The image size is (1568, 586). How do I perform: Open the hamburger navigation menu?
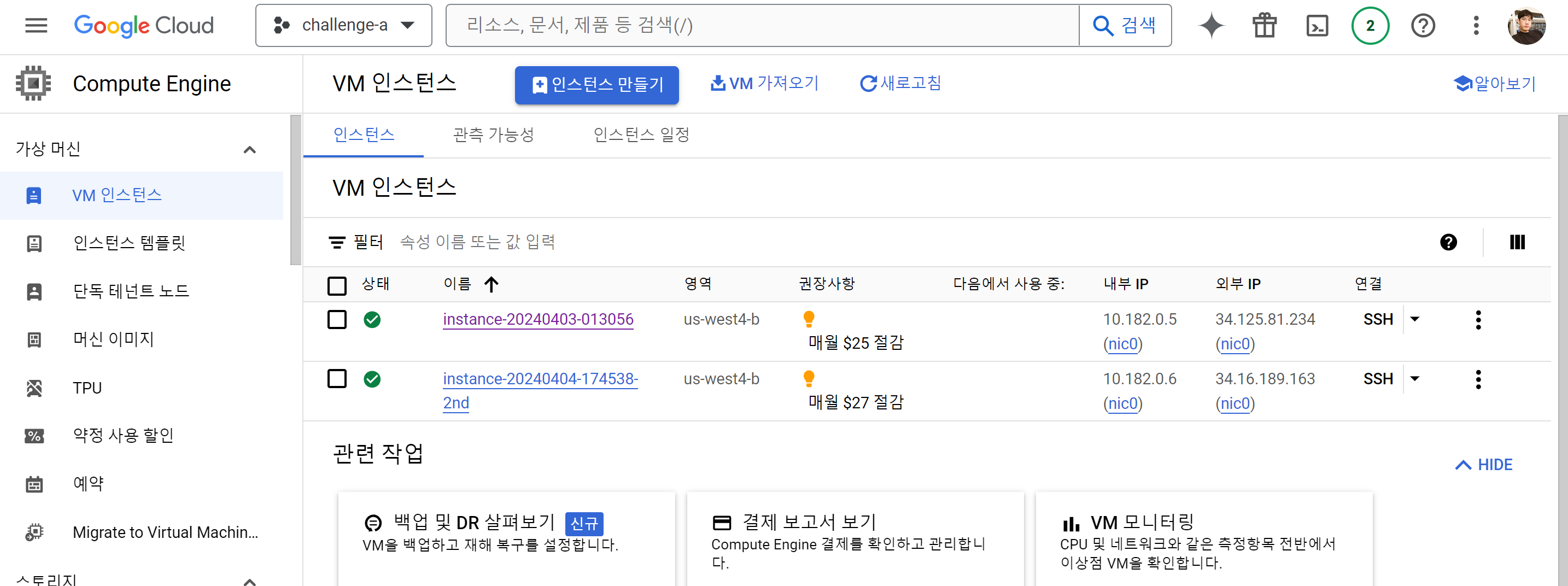pyautogui.click(x=36, y=26)
